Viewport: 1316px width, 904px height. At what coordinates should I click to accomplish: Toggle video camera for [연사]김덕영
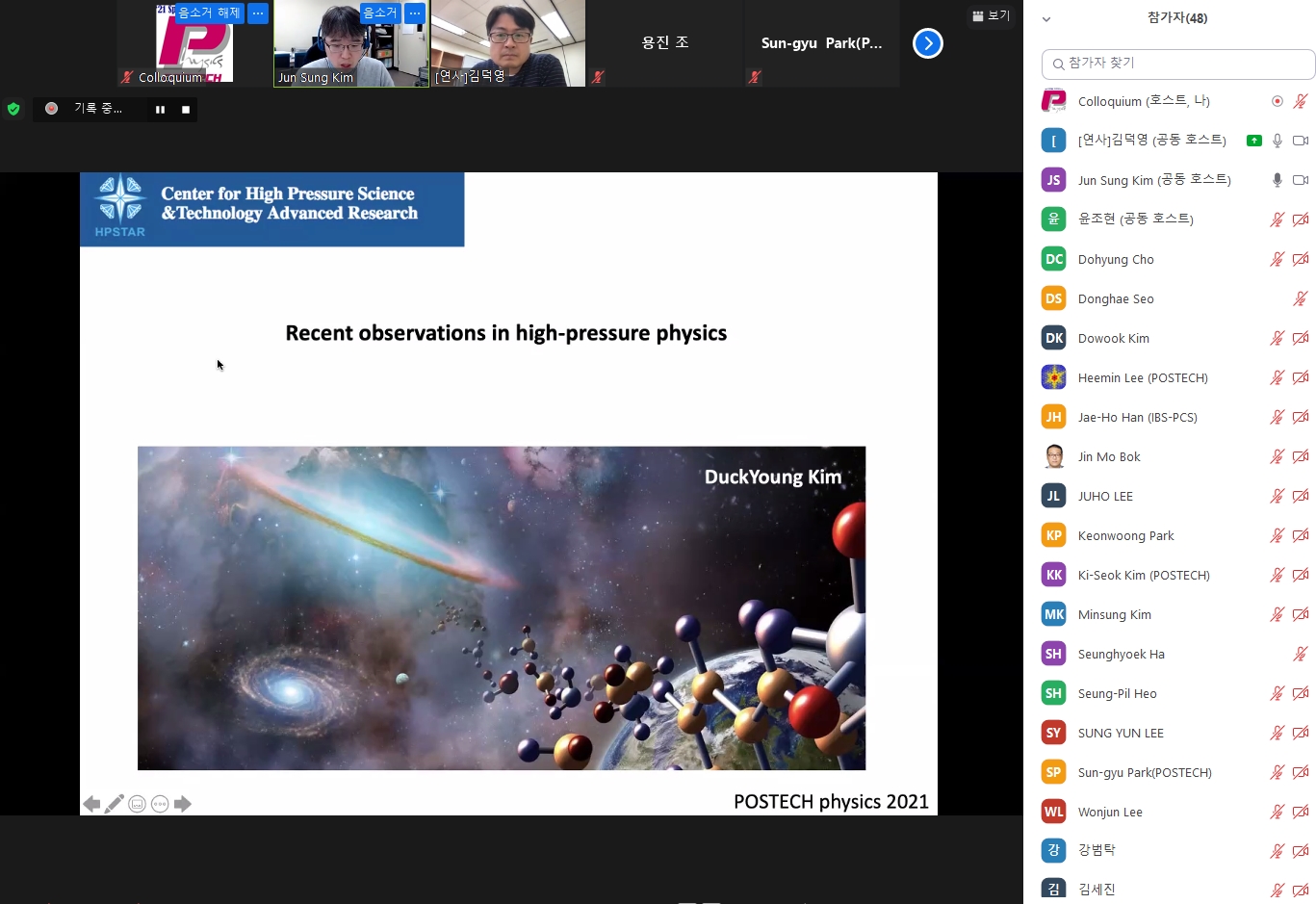click(1301, 141)
